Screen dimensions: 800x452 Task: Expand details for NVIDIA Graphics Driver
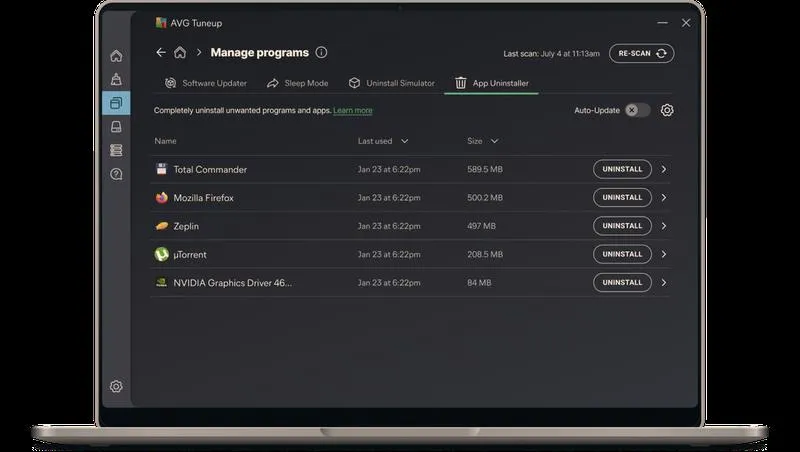coord(664,282)
